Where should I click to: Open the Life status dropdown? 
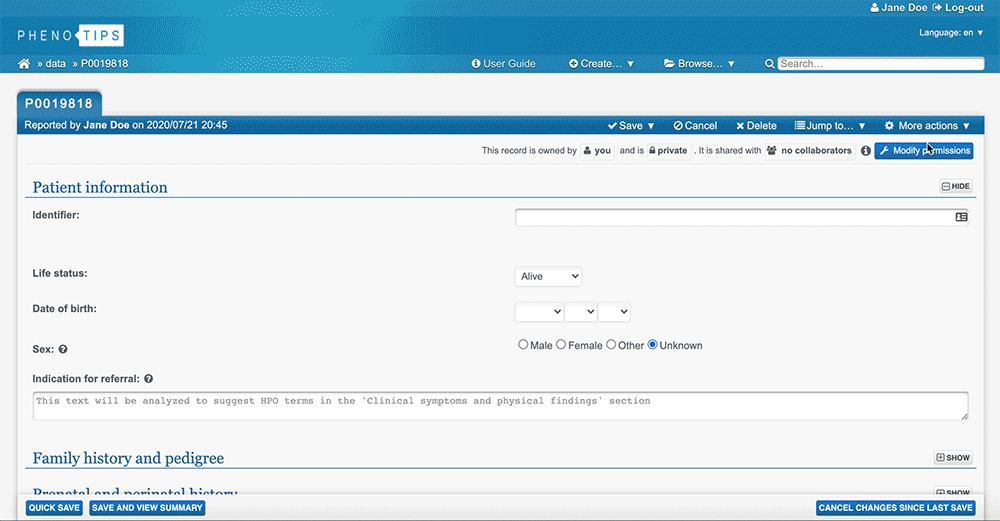click(548, 276)
